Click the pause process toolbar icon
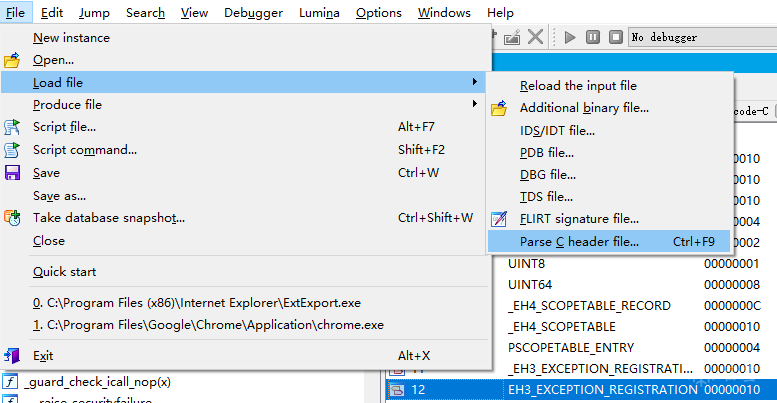777x403 pixels. pyautogui.click(x=592, y=37)
